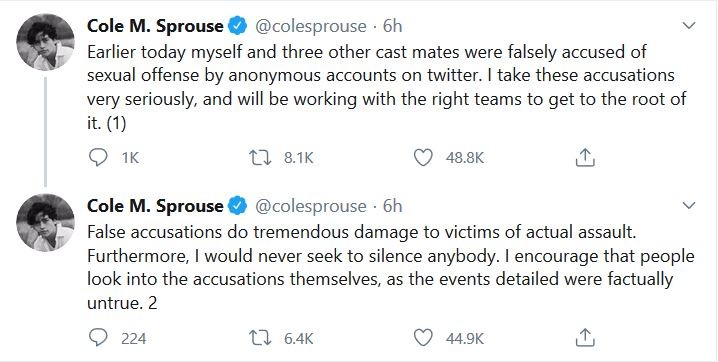
Task: Open the profile photo on the first tweet
Action: [x=45, y=42]
